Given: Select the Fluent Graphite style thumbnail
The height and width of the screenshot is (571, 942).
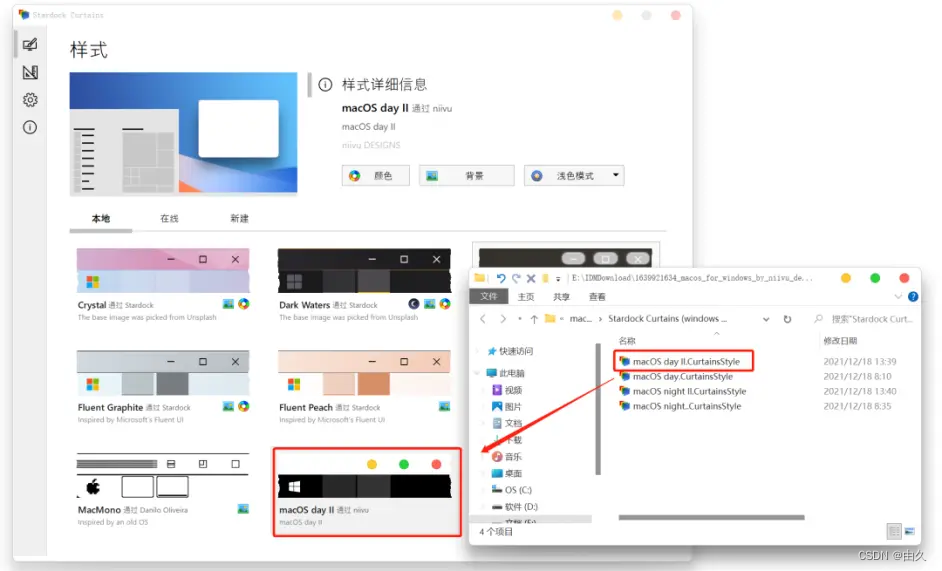Looking at the screenshot, I should pyautogui.click(x=163, y=373).
